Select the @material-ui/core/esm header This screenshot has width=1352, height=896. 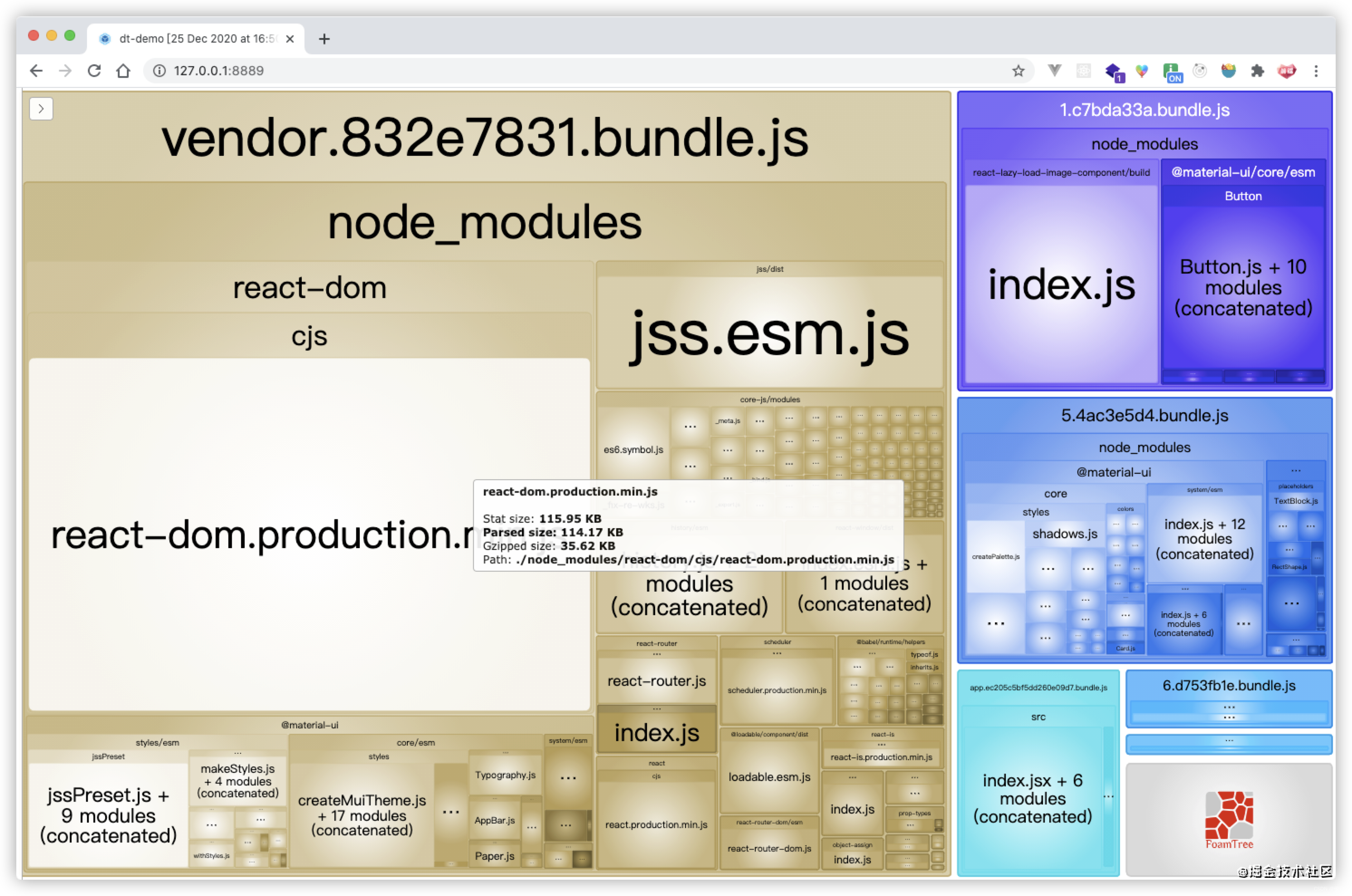1243,172
